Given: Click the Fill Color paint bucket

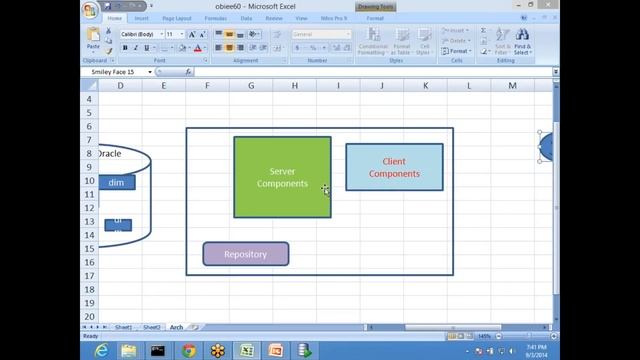Looking at the screenshot, I should click(x=182, y=48).
